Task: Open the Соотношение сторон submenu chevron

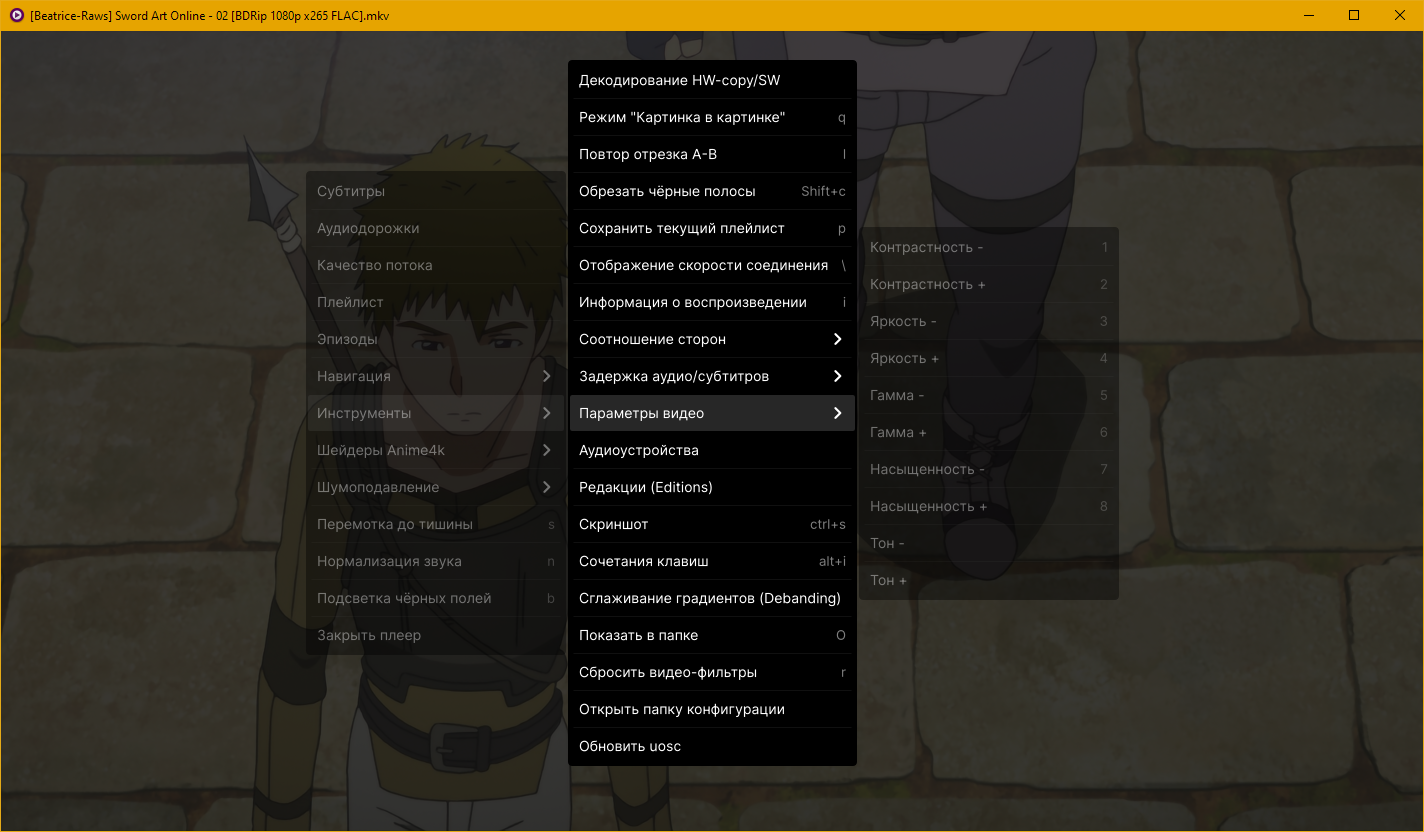Action: pyautogui.click(x=838, y=339)
